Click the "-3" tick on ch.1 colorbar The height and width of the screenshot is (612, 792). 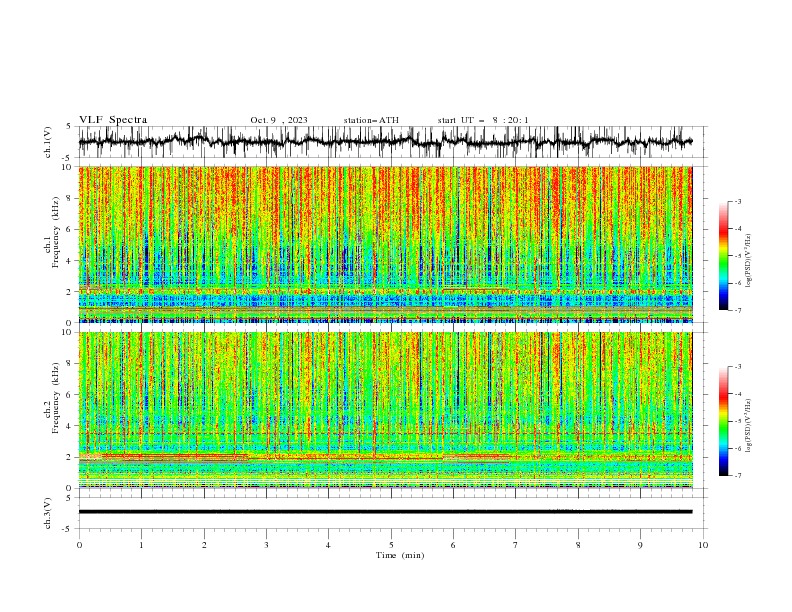(x=737, y=201)
